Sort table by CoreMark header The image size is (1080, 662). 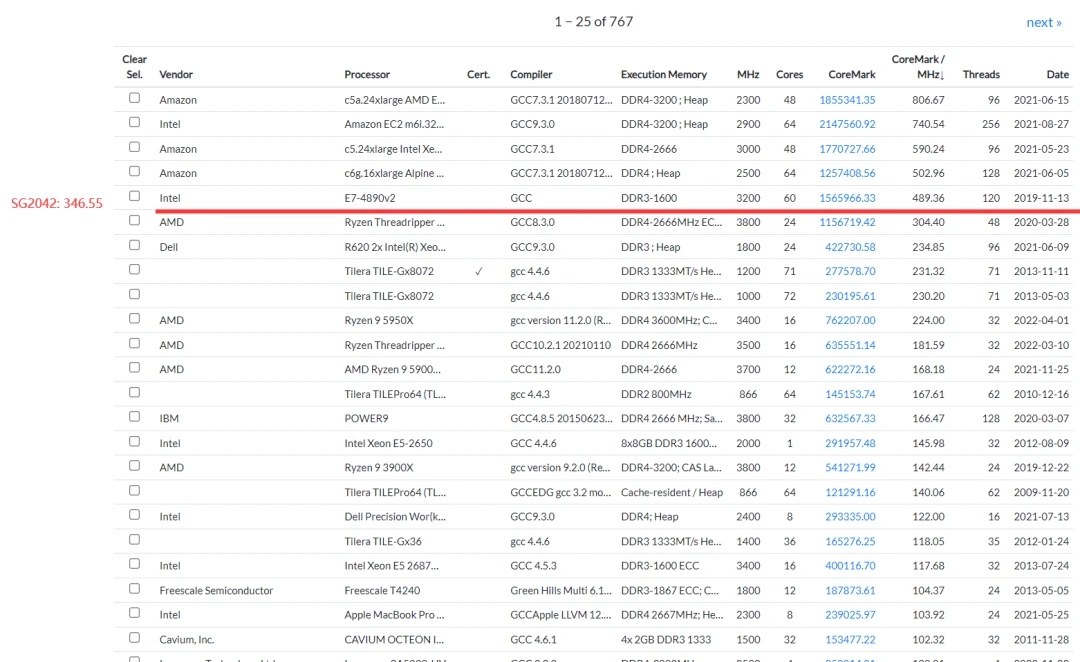click(852, 74)
